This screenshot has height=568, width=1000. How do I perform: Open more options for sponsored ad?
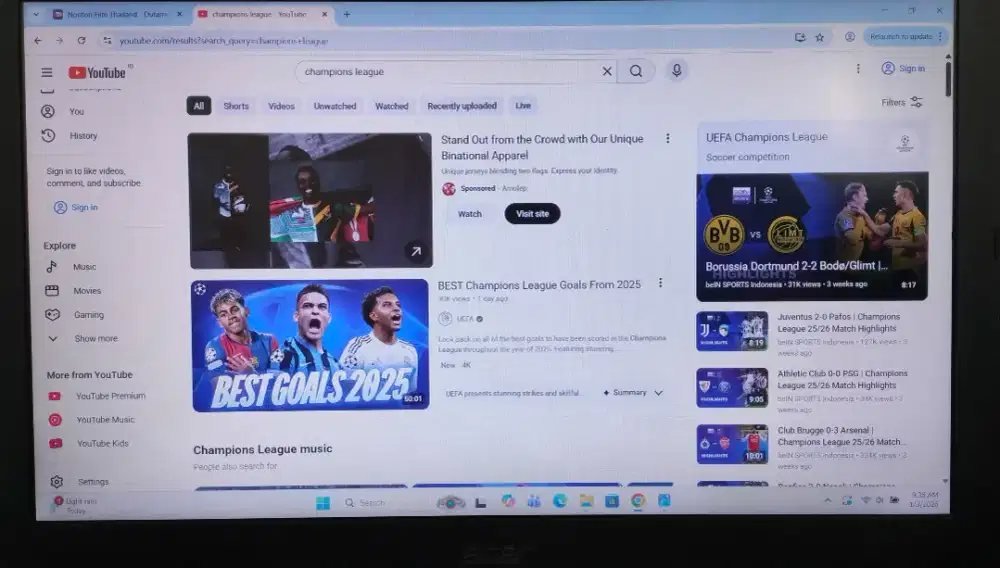coord(668,138)
